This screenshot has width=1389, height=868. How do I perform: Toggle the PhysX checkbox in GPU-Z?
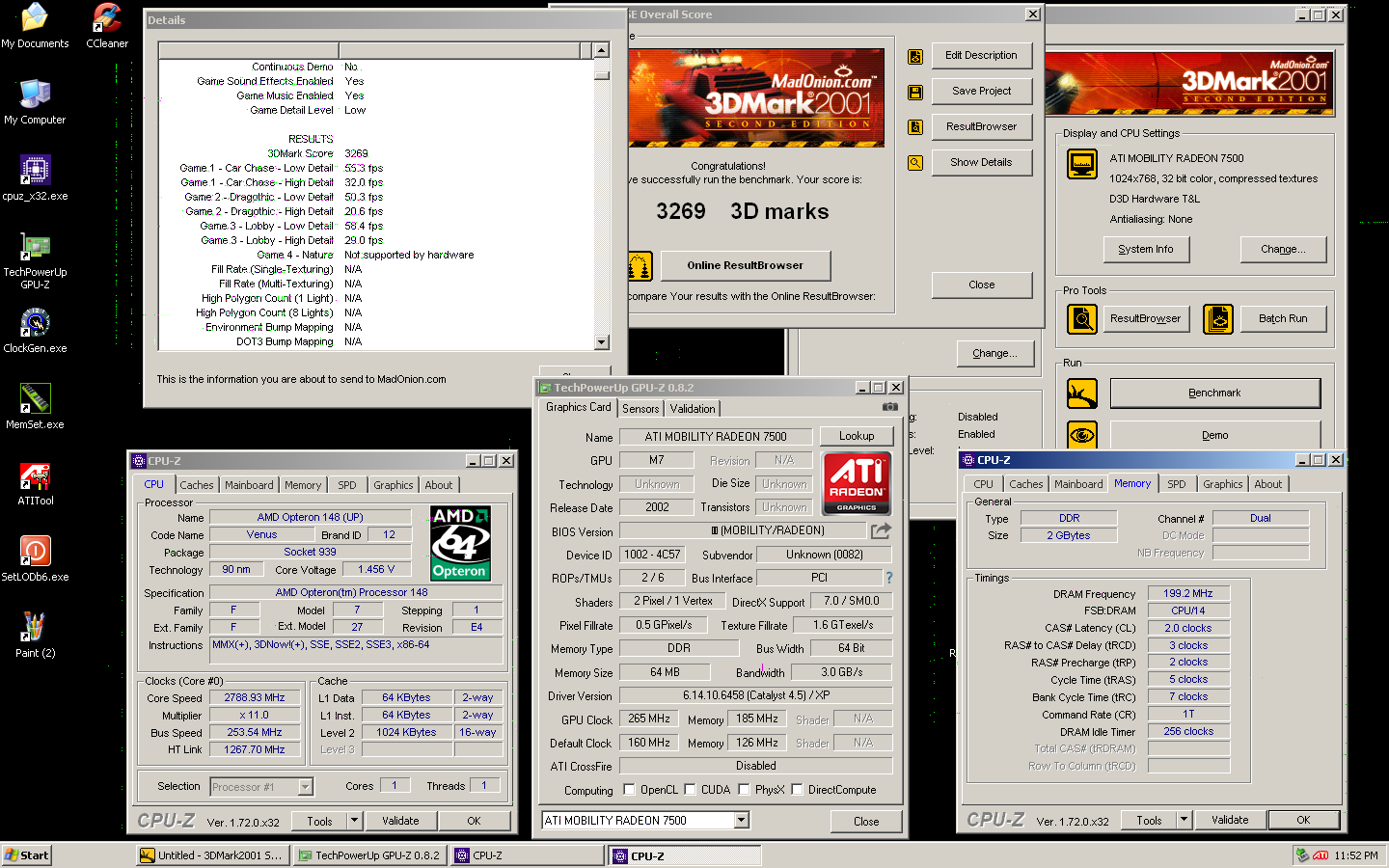tap(744, 789)
